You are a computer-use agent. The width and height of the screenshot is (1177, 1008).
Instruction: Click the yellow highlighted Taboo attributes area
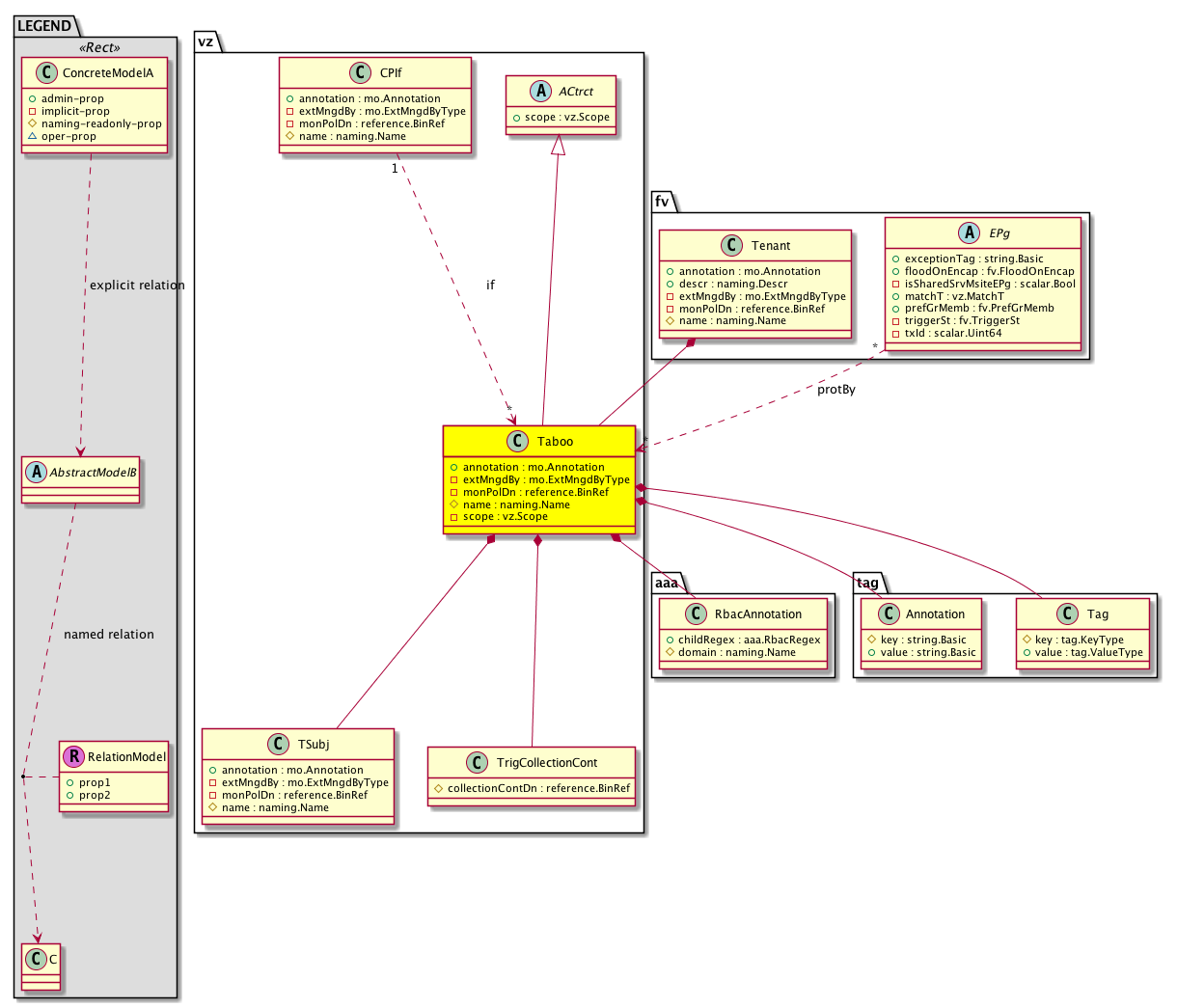(x=539, y=492)
